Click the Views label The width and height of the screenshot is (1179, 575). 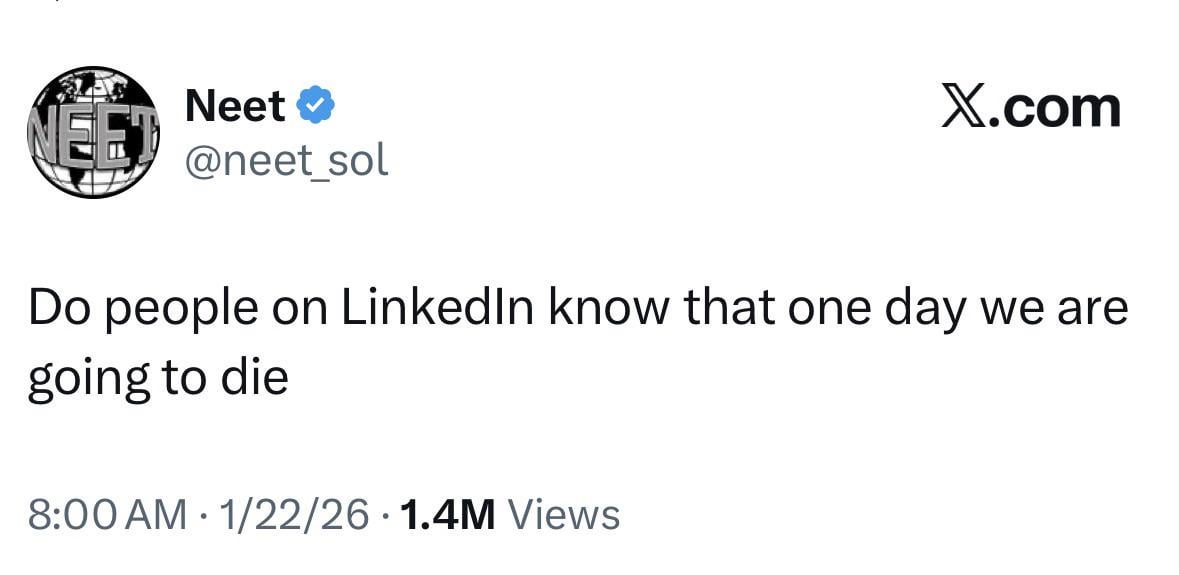[x=564, y=515]
